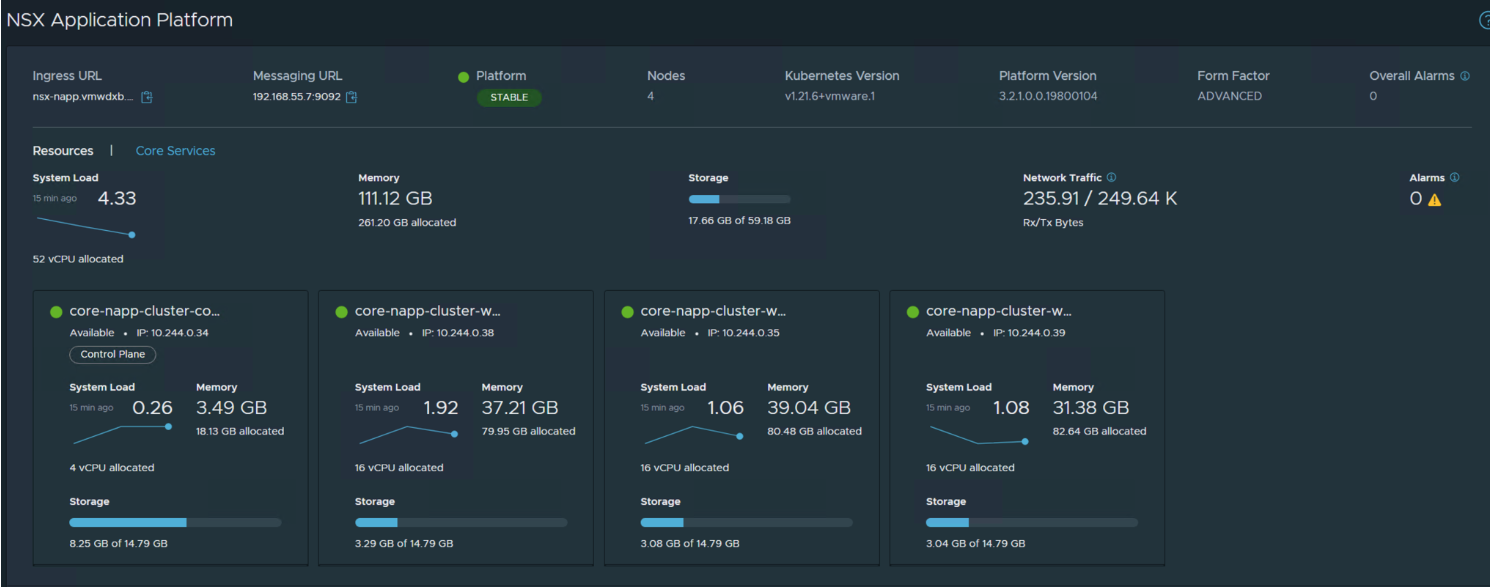Click the 82.64 GB allocated text
The width and height of the screenshot is (1490, 588).
click(x=1100, y=432)
